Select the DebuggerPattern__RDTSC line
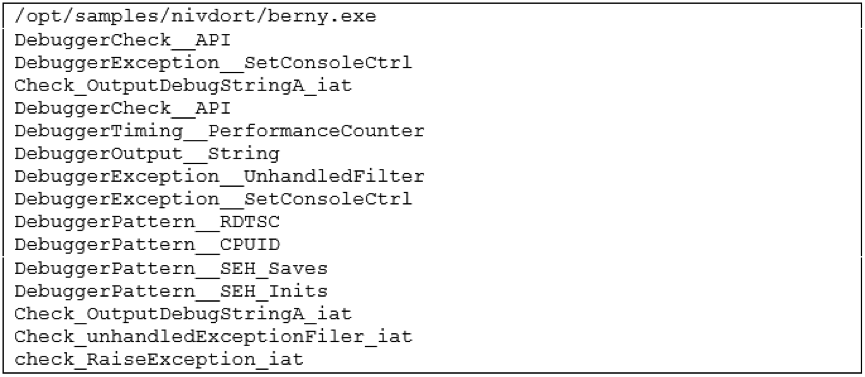 pos(147,222)
